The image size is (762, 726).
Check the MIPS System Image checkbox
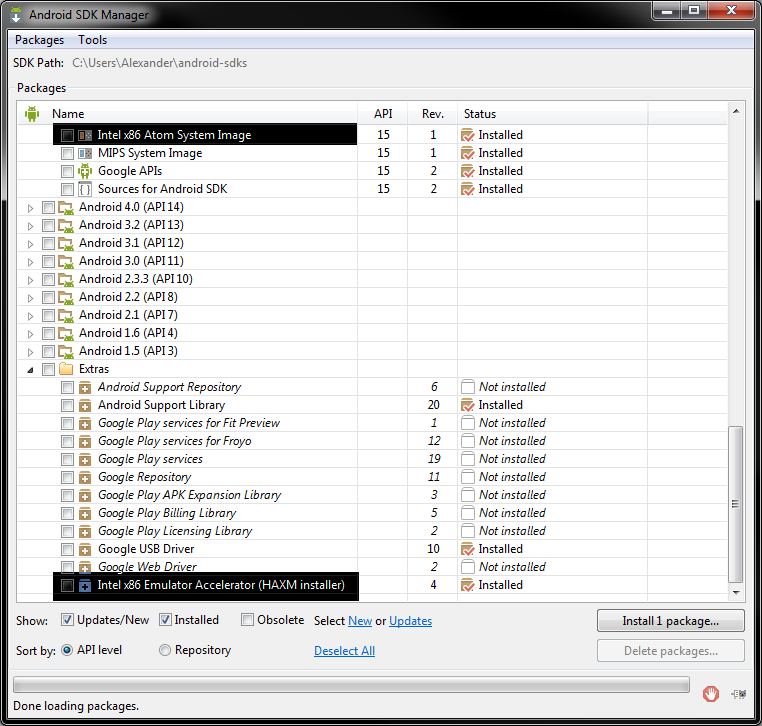(x=67, y=154)
